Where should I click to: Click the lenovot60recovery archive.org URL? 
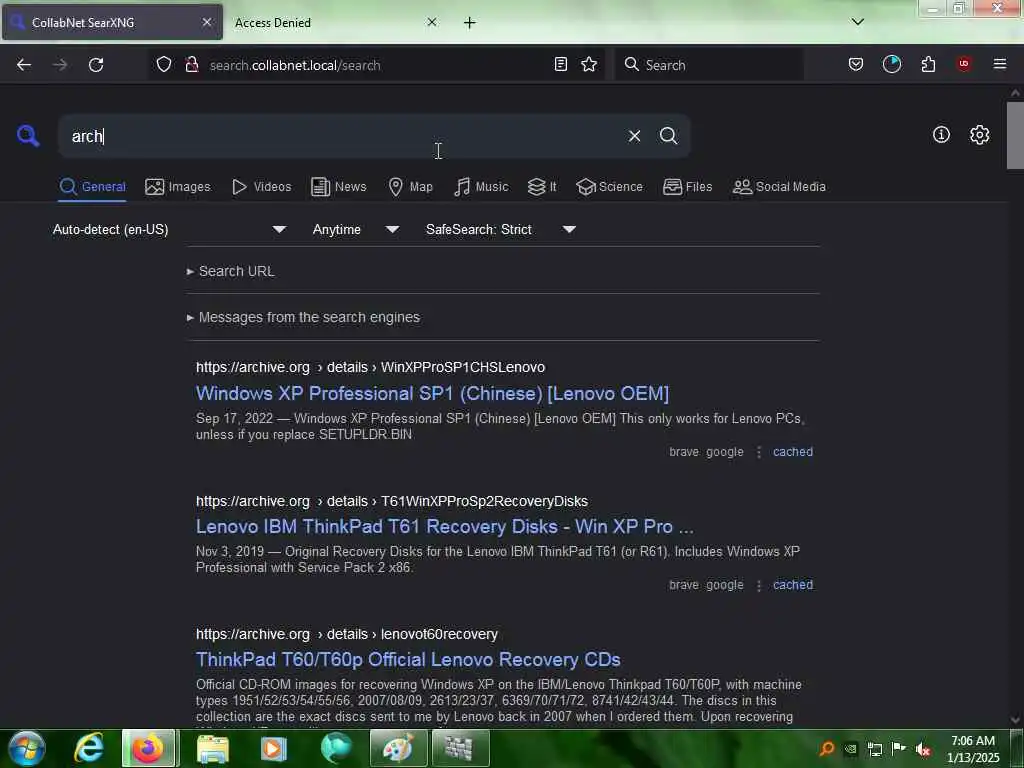click(x=347, y=634)
